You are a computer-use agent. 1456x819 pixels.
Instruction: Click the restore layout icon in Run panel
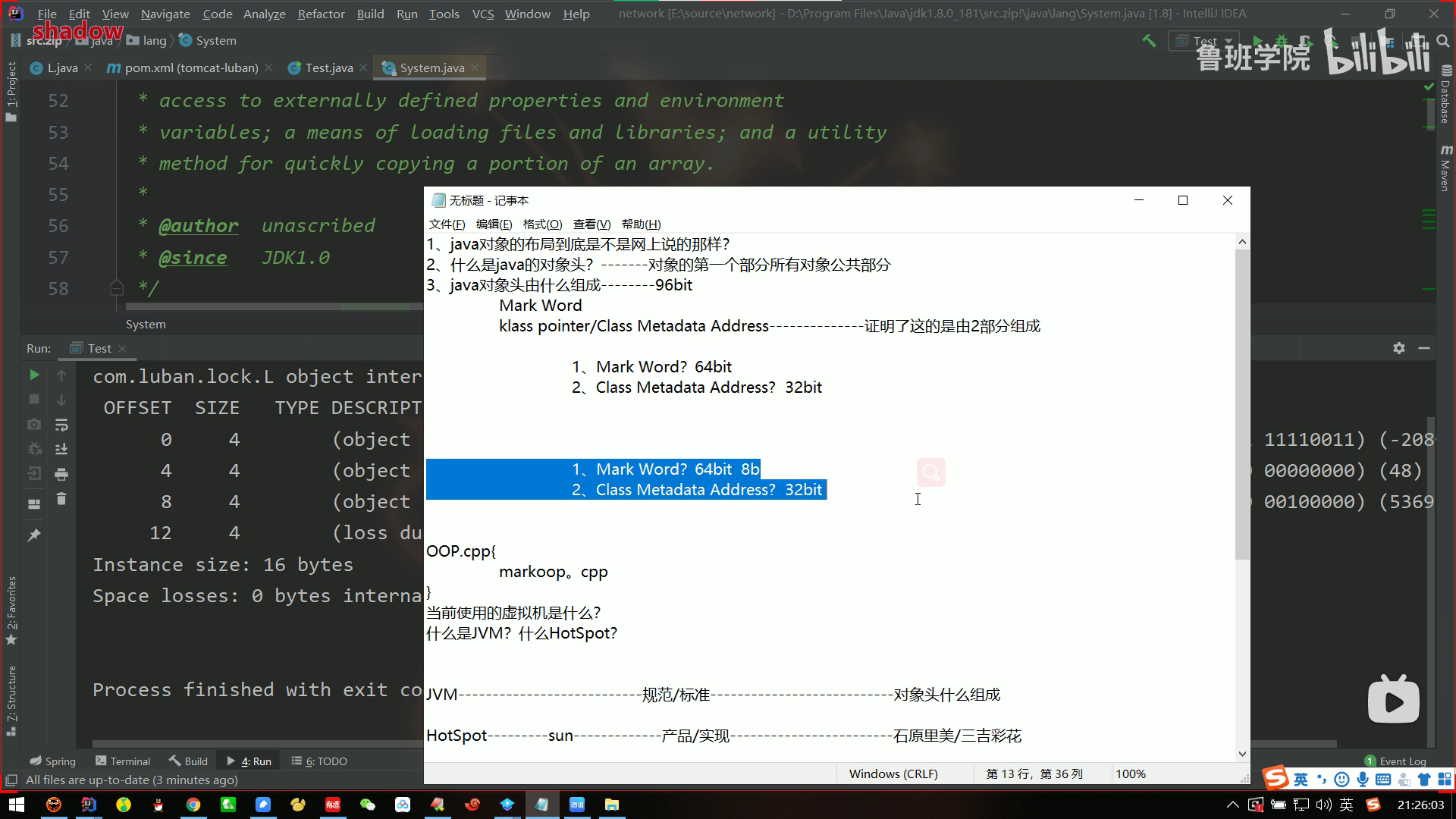[x=34, y=504]
